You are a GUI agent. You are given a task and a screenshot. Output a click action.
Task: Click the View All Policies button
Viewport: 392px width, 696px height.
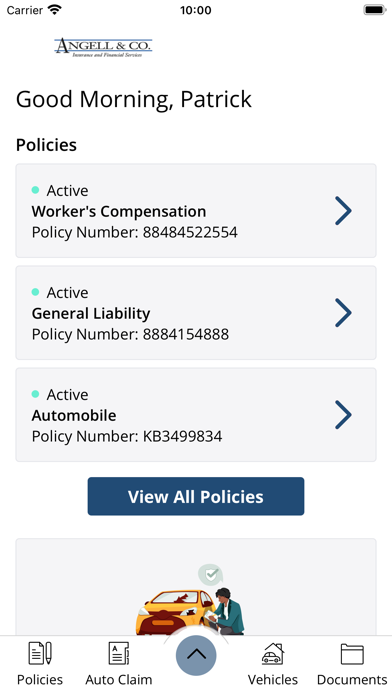pyautogui.click(x=196, y=496)
